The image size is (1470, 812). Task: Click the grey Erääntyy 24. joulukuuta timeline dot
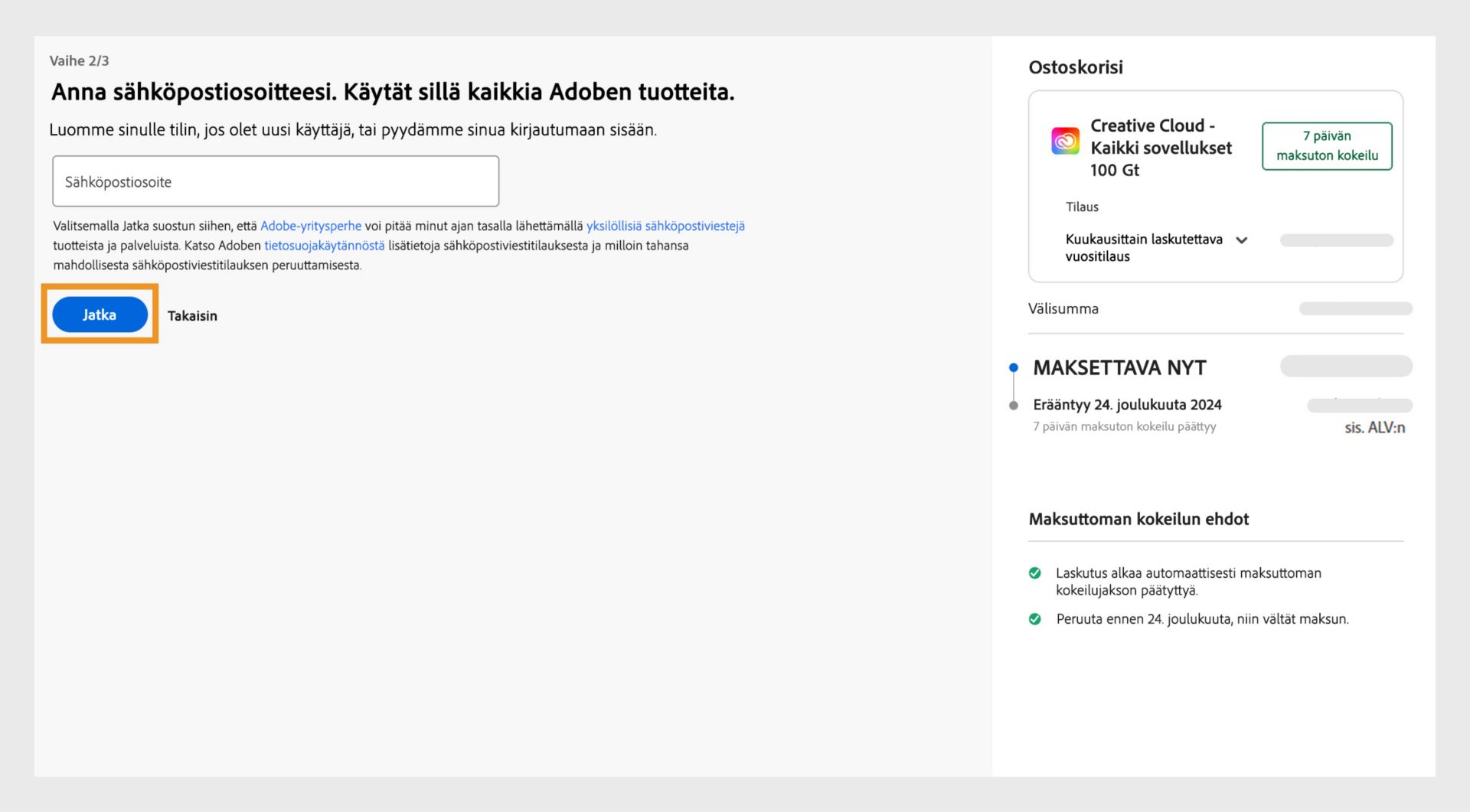click(1014, 405)
